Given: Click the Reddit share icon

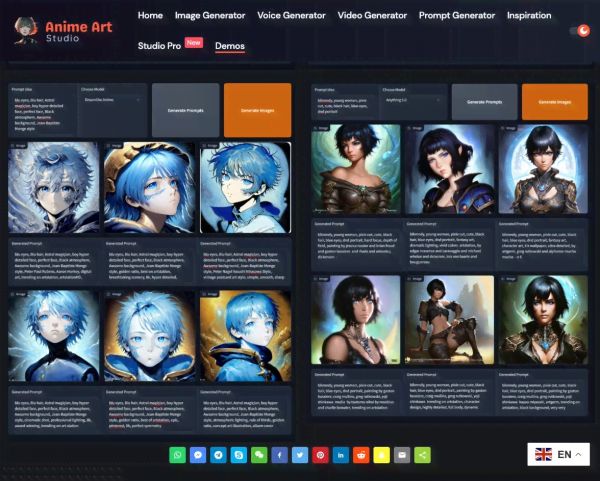Looking at the screenshot, I should pyautogui.click(x=361, y=455).
